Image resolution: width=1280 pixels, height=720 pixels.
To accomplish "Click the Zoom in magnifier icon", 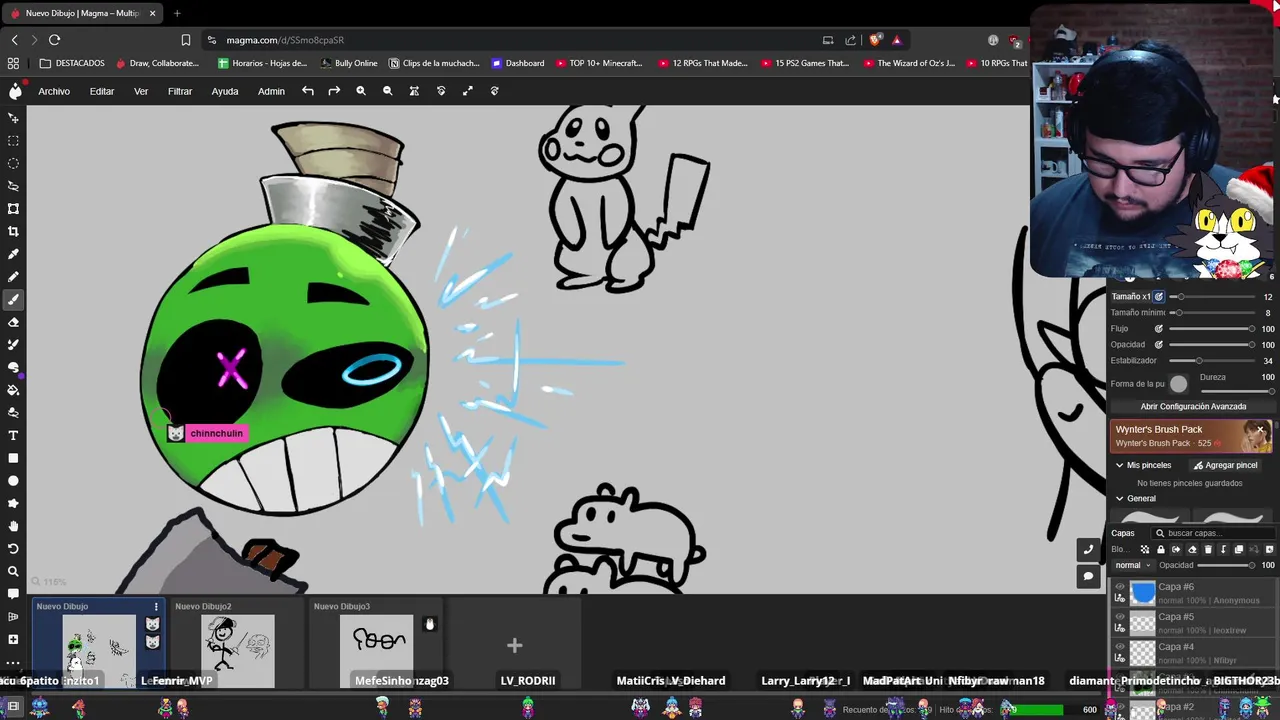I will coord(361,91).
